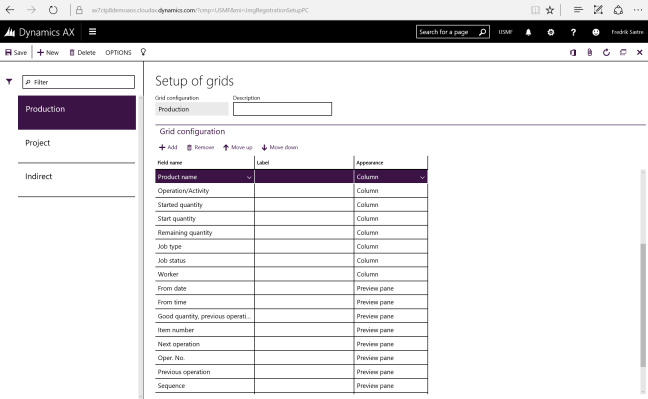Save the grid setup
Screen dimensions: 648x399
[x=16, y=53]
